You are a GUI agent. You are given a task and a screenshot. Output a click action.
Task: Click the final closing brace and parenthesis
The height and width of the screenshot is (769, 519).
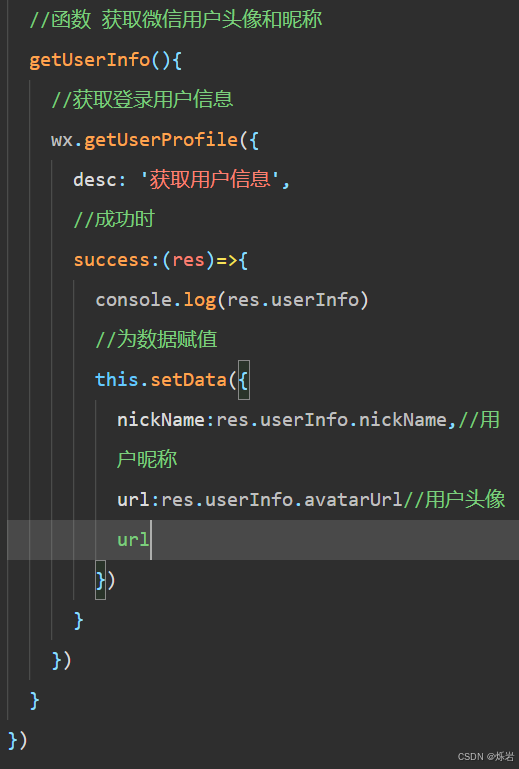(x=18, y=740)
